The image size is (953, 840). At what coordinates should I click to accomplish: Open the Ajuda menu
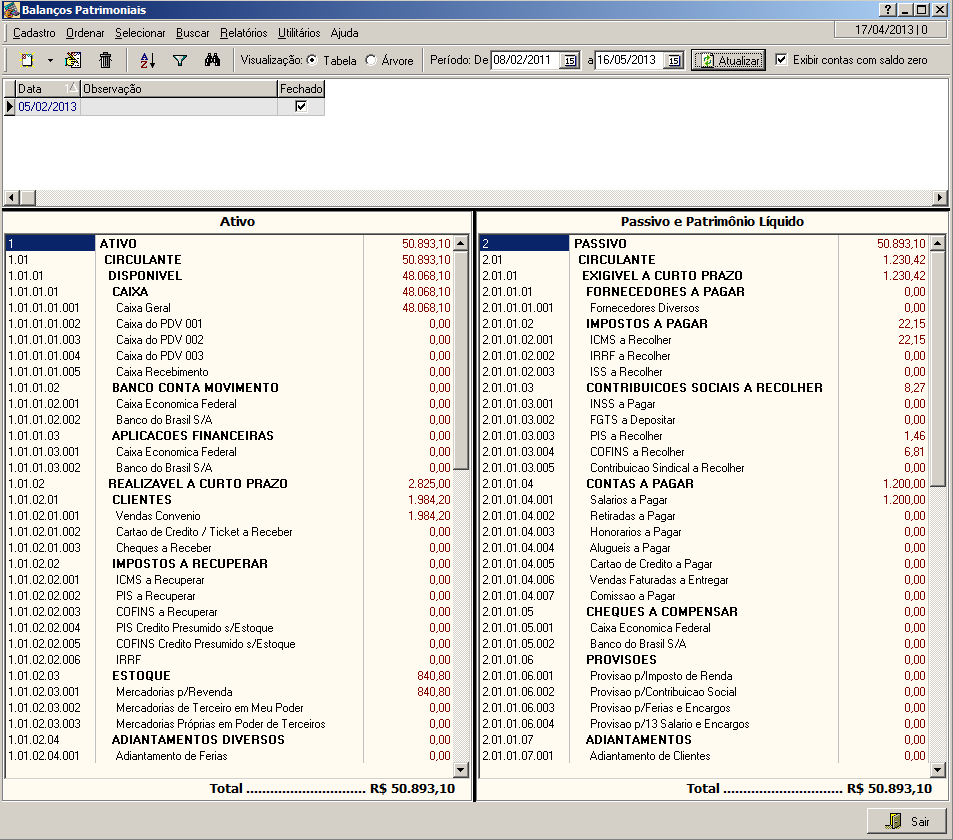[x=345, y=33]
